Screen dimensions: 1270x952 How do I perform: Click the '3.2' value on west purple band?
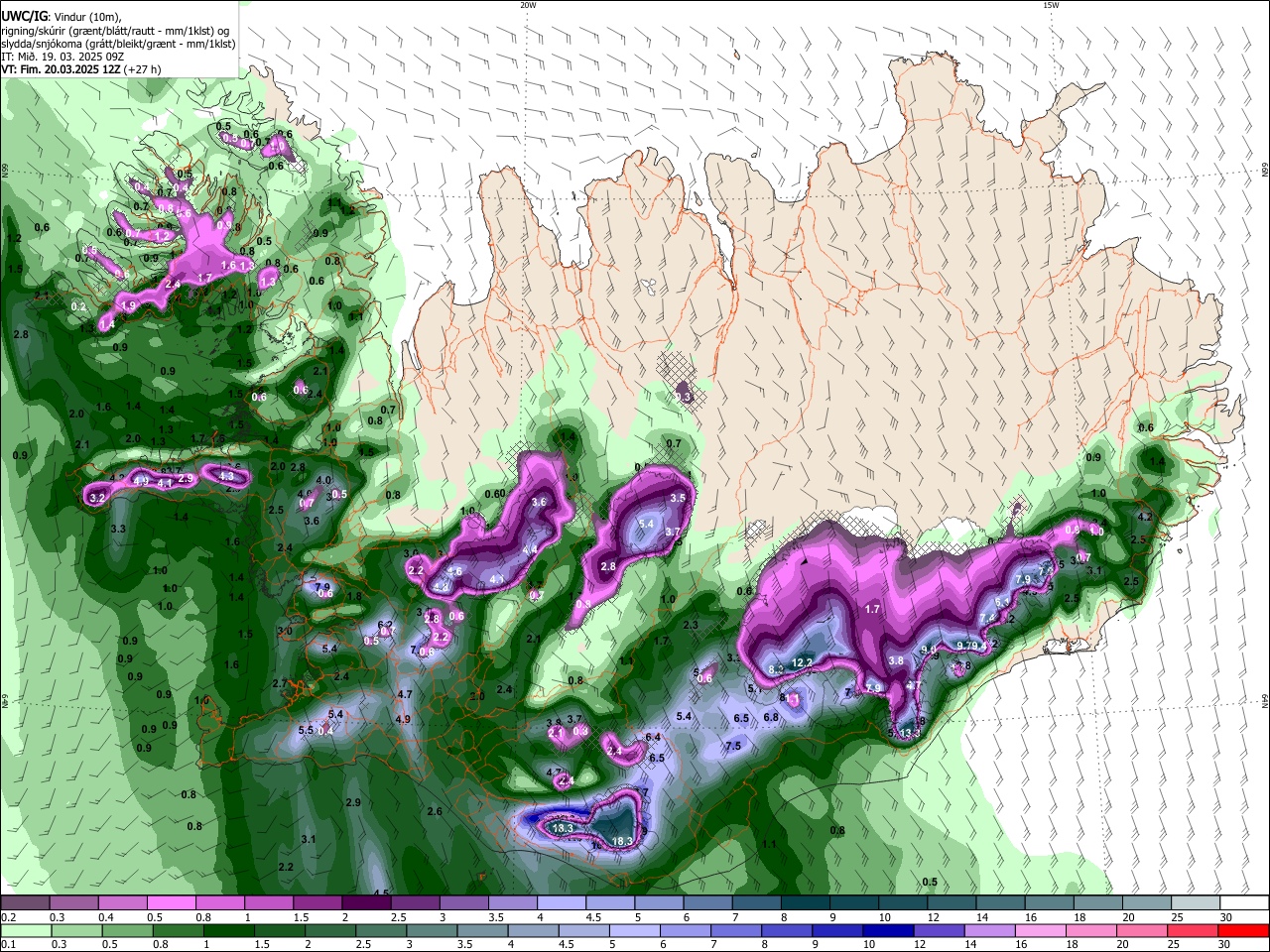(97, 497)
